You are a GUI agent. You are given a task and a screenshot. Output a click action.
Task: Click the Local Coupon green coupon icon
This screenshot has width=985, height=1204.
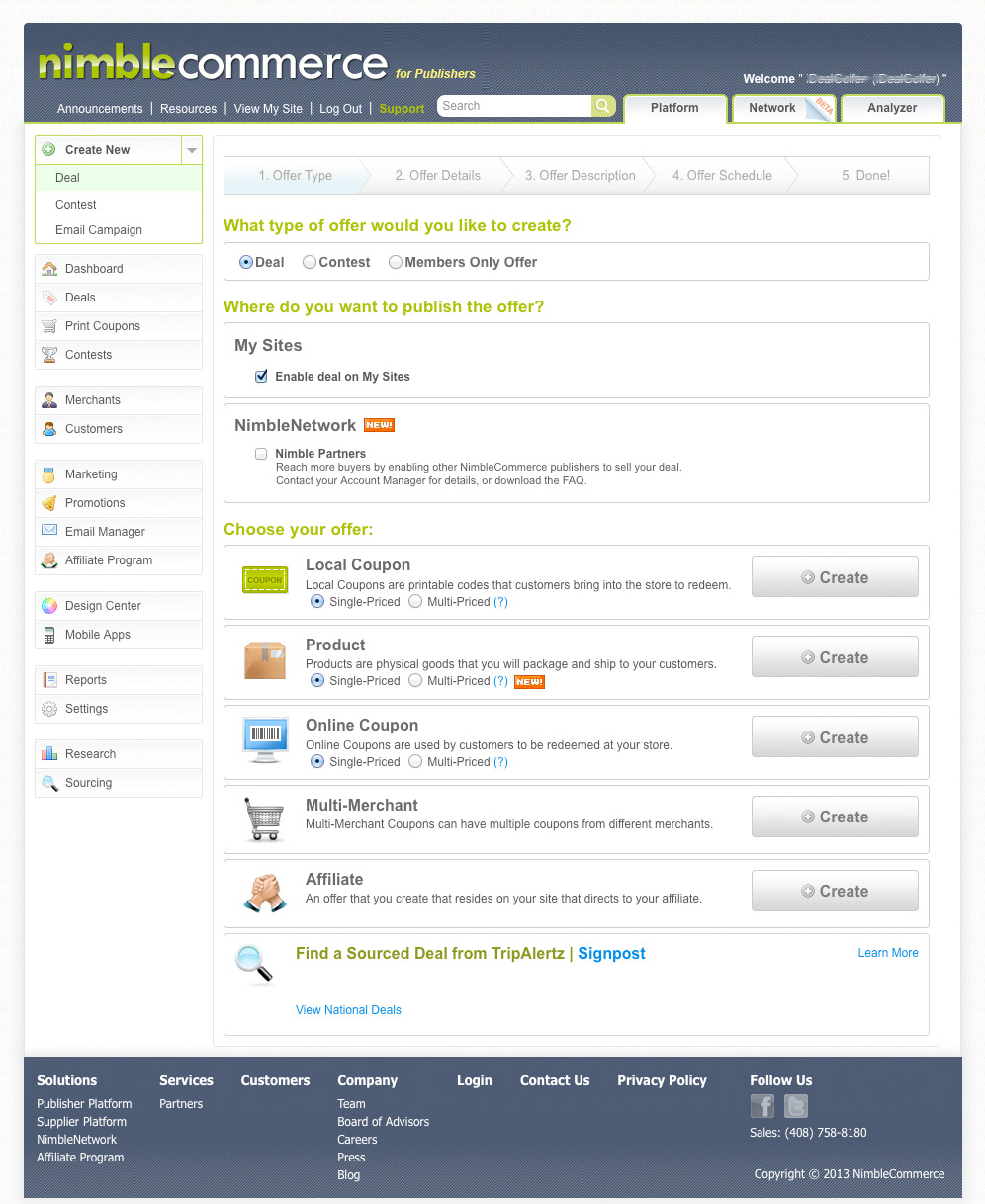(265, 580)
